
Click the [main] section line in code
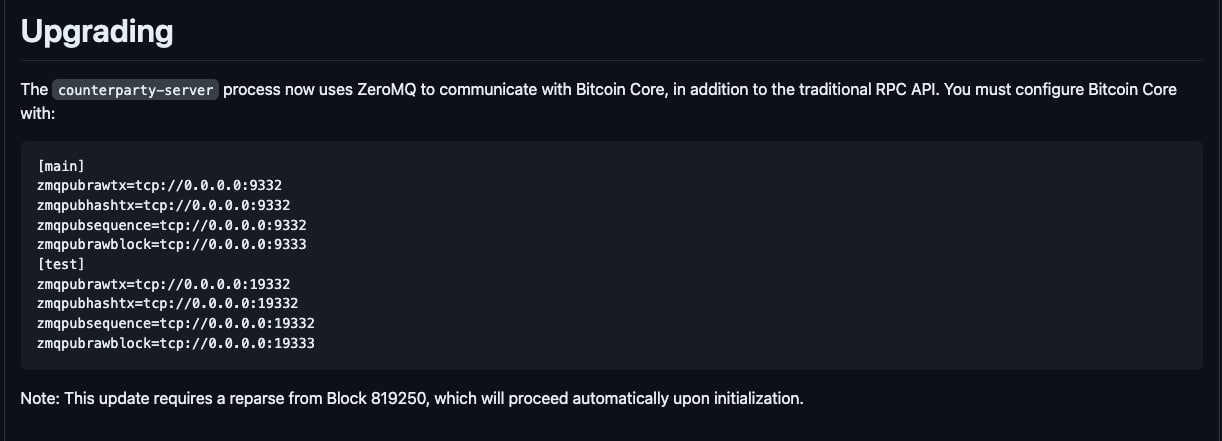click(60, 166)
